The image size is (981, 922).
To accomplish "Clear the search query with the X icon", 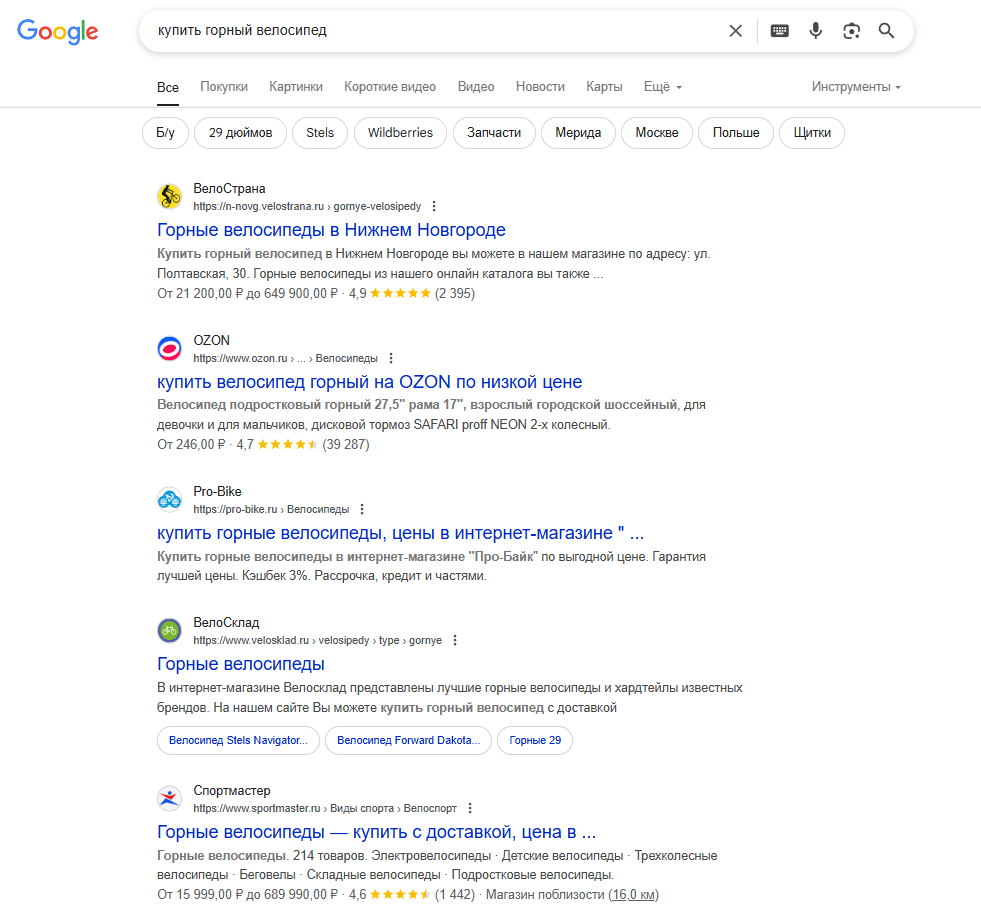I will [735, 31].
